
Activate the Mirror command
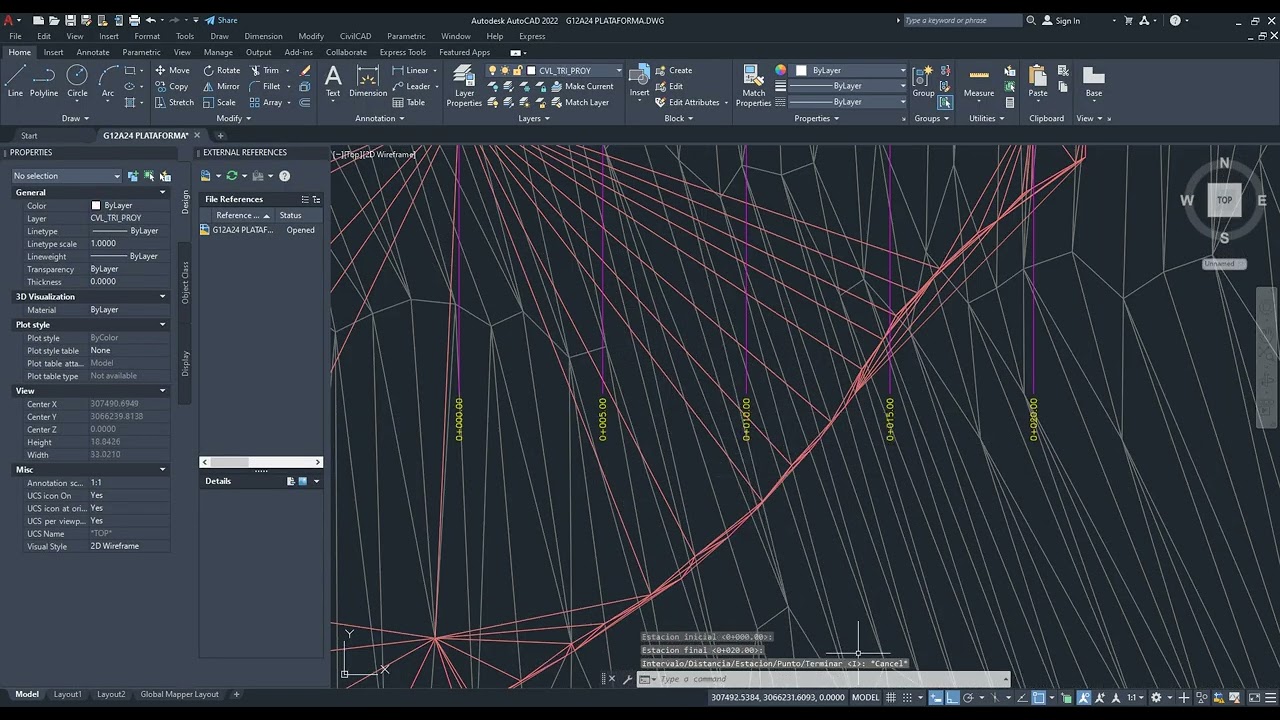222,86
